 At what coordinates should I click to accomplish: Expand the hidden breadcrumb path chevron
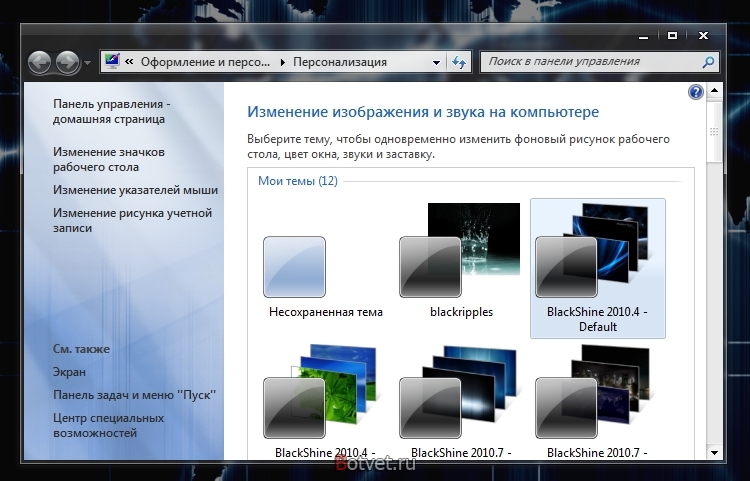coord(129,62)
